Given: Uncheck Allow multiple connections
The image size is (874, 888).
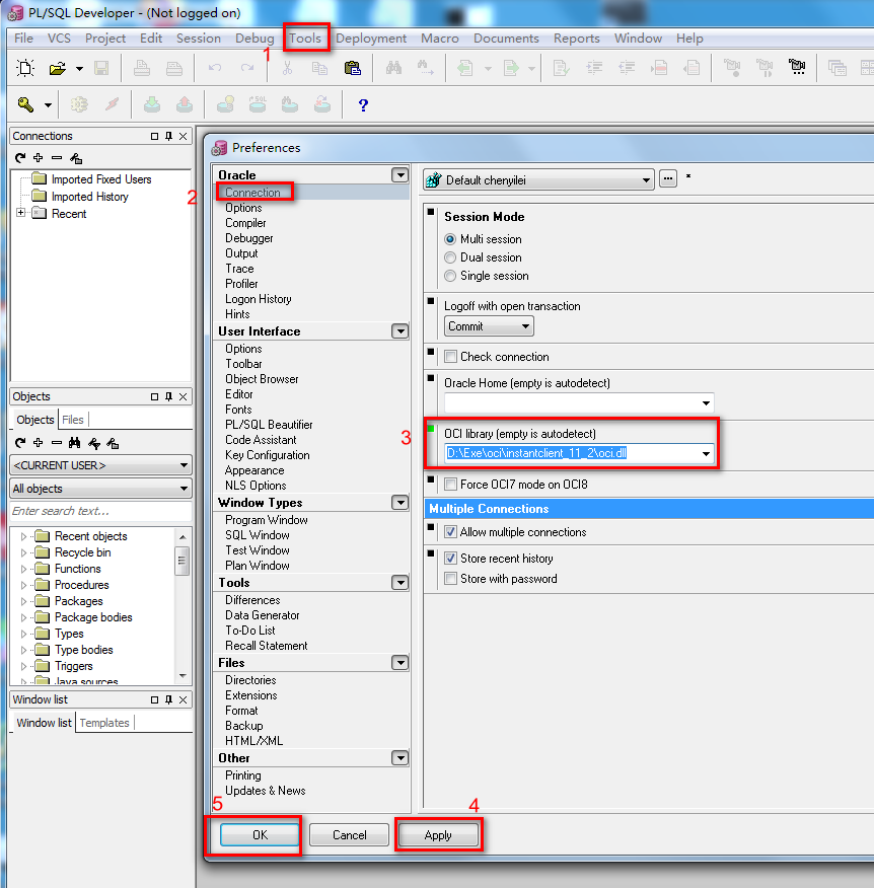Looking at the screenshot, I should point(451,532).
